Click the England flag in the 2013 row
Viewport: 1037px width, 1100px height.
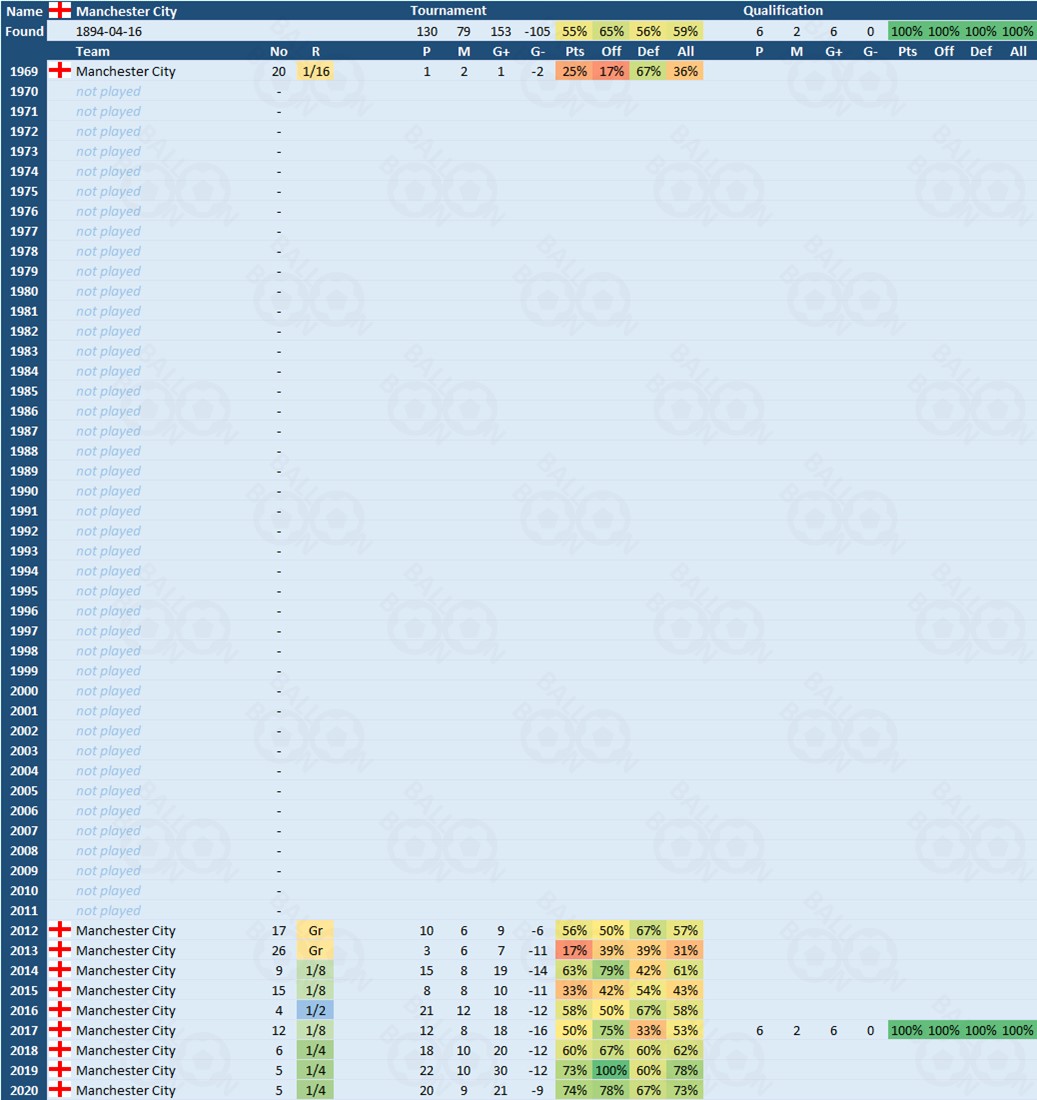(60, 950)
